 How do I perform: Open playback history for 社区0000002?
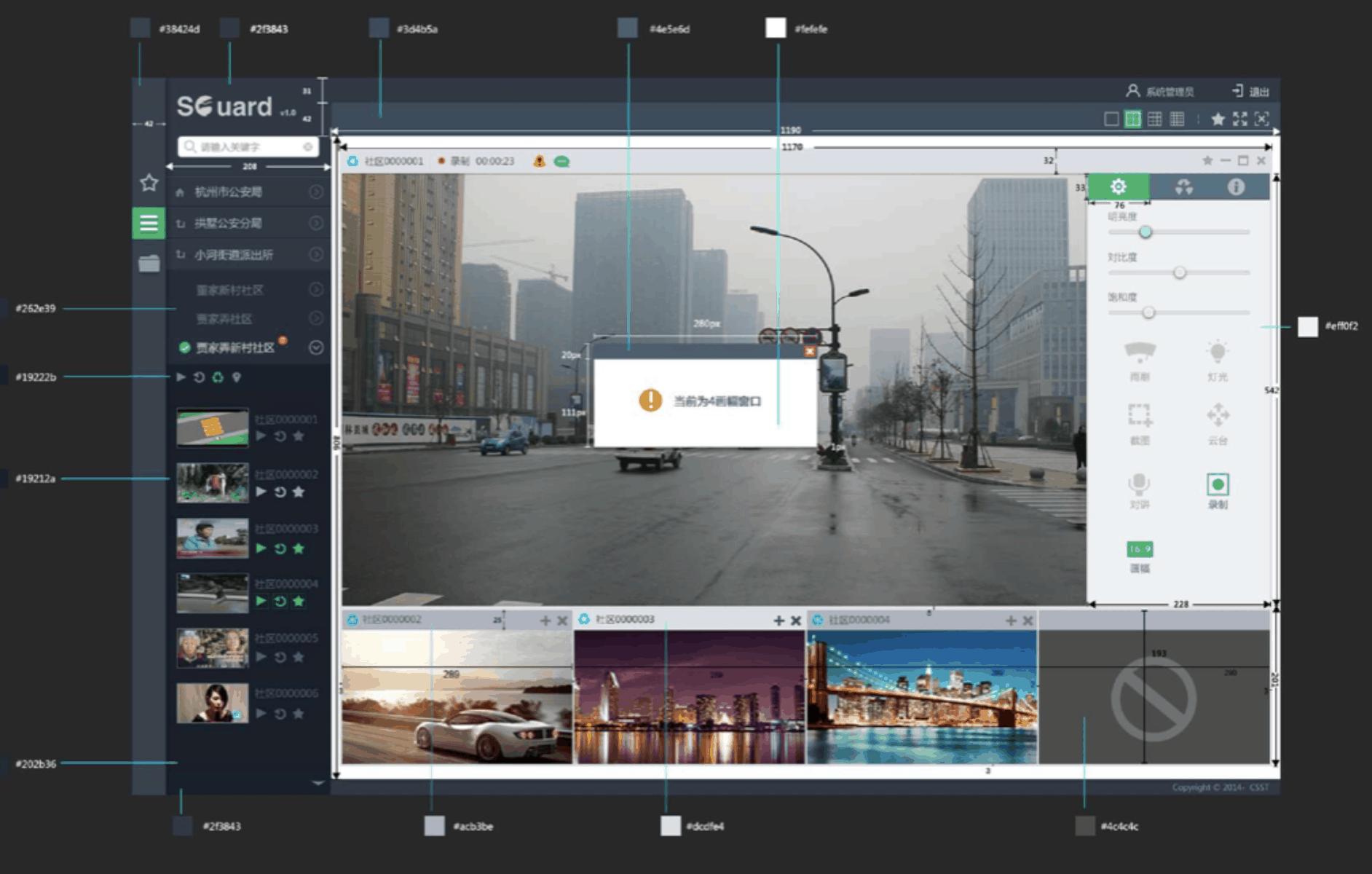(x=280, y=492)
